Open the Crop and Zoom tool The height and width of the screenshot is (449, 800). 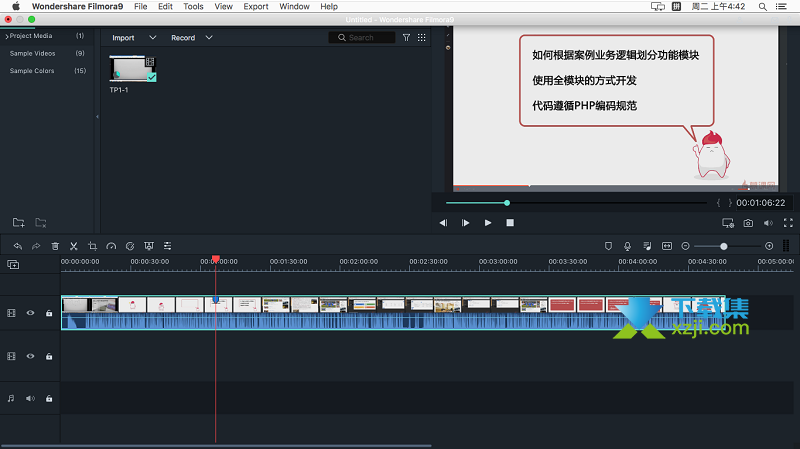tap(92, 246)
